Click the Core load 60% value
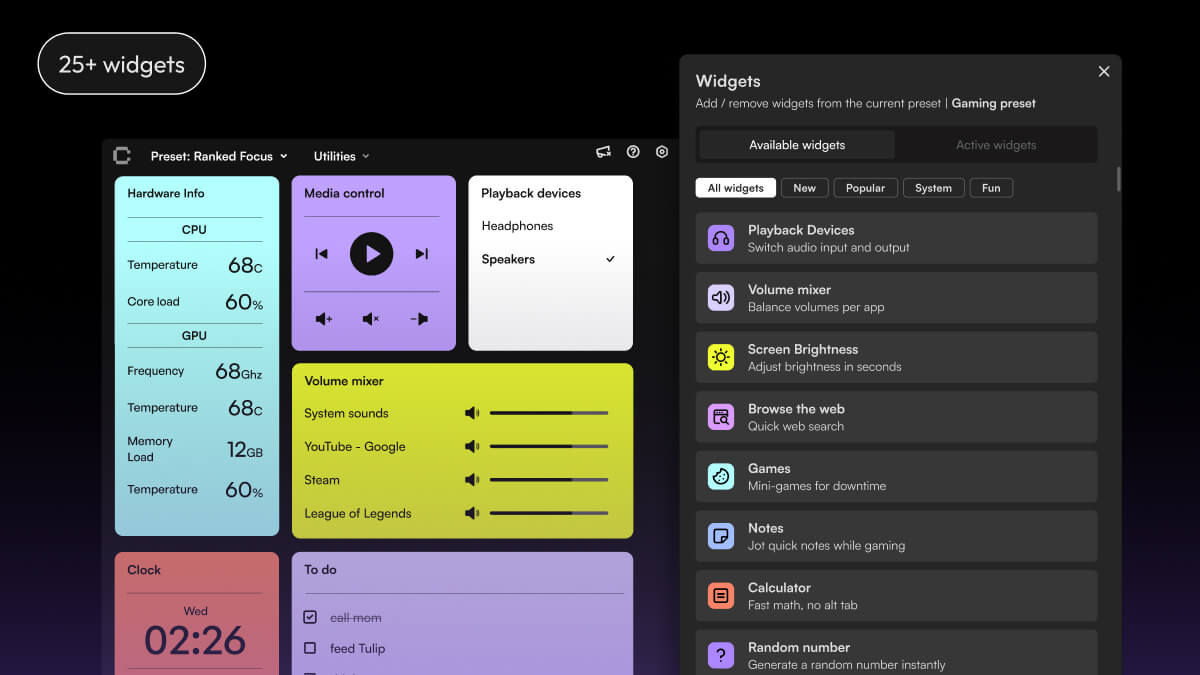The image size is (1200, 675). (244, 302)
